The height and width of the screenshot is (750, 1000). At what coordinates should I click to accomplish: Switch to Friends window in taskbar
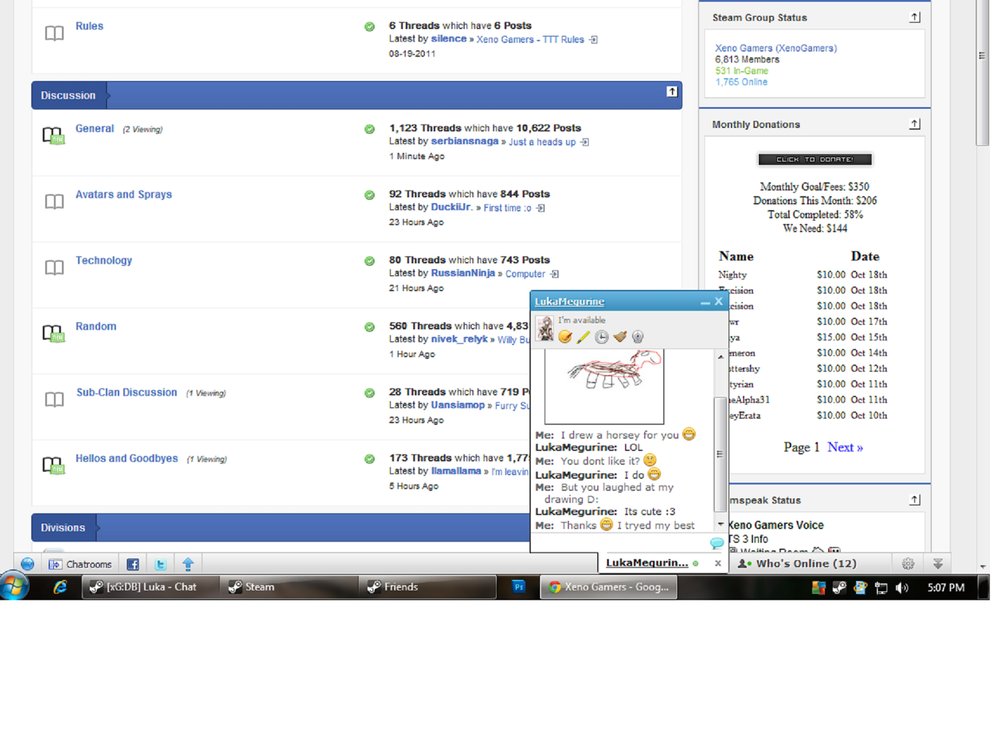[427, 587]
